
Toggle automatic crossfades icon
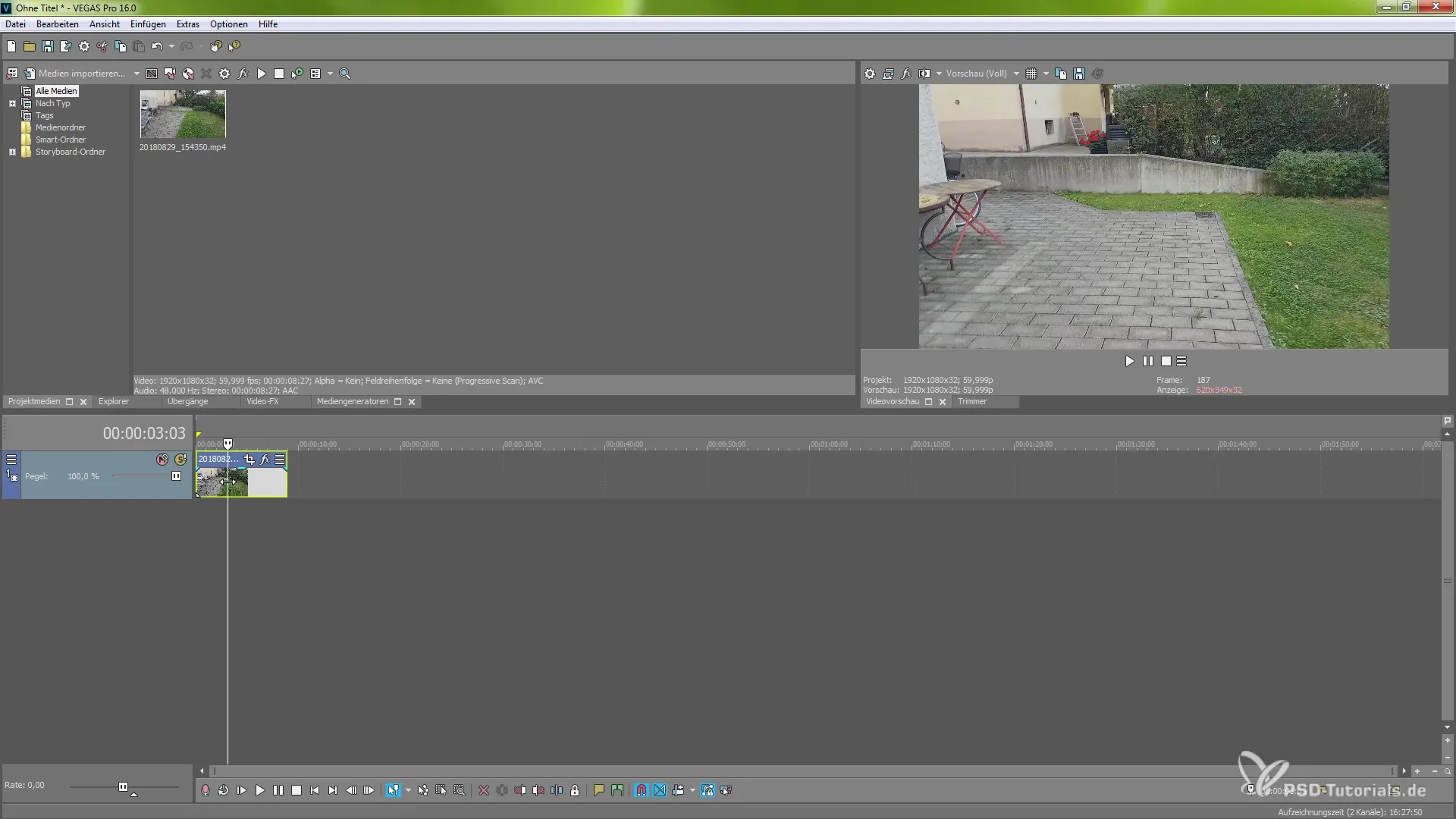tap(660, 790)
